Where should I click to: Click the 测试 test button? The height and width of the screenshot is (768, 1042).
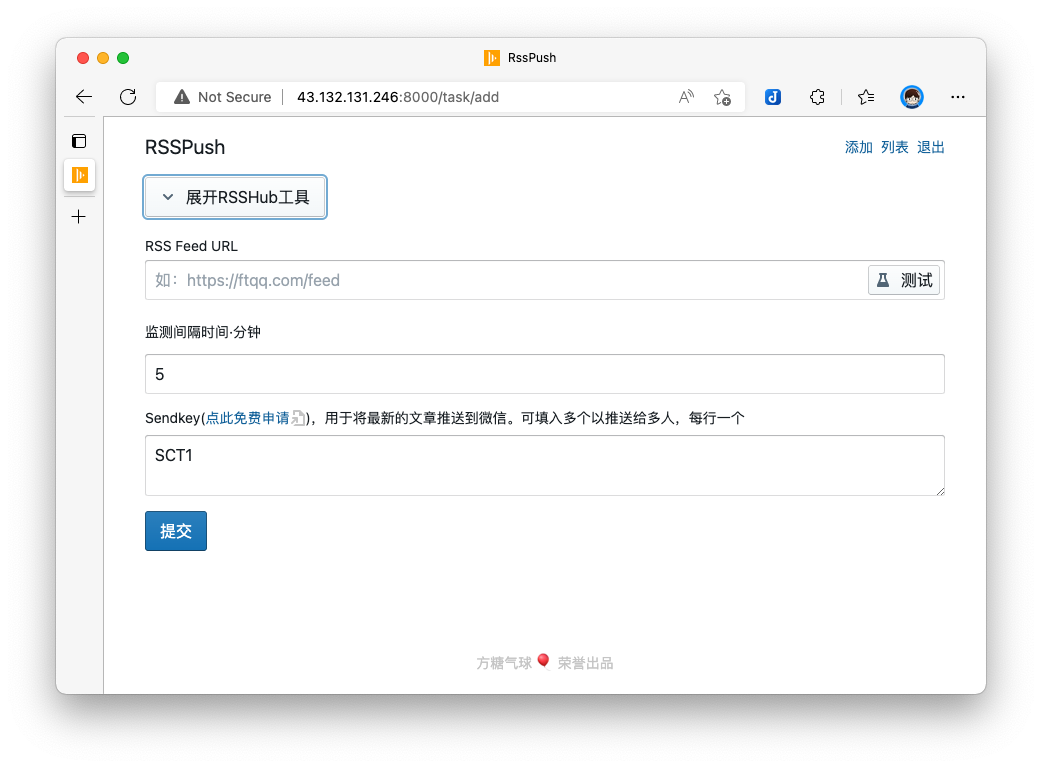[904, 280]
